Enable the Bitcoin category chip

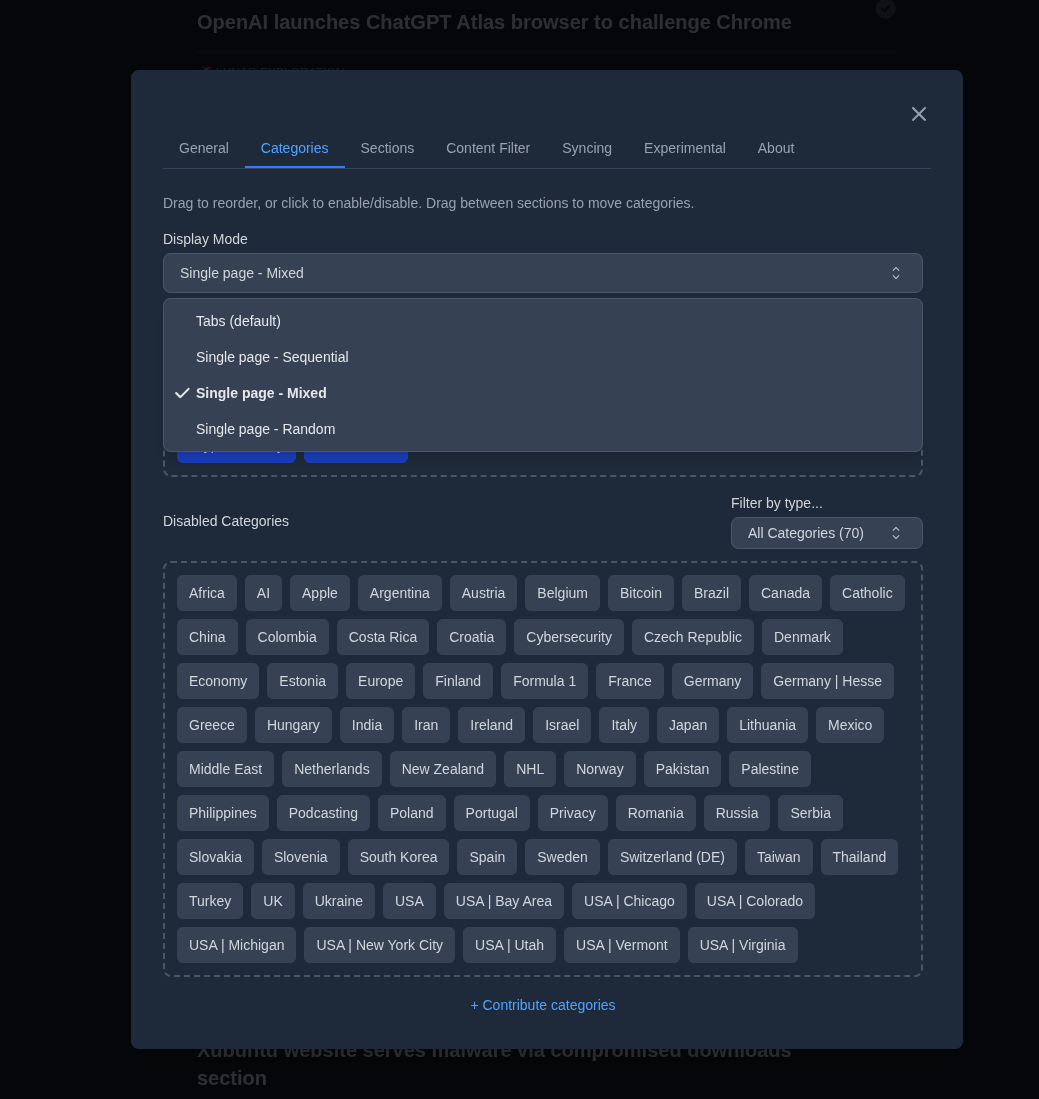[x=641, y=593]
